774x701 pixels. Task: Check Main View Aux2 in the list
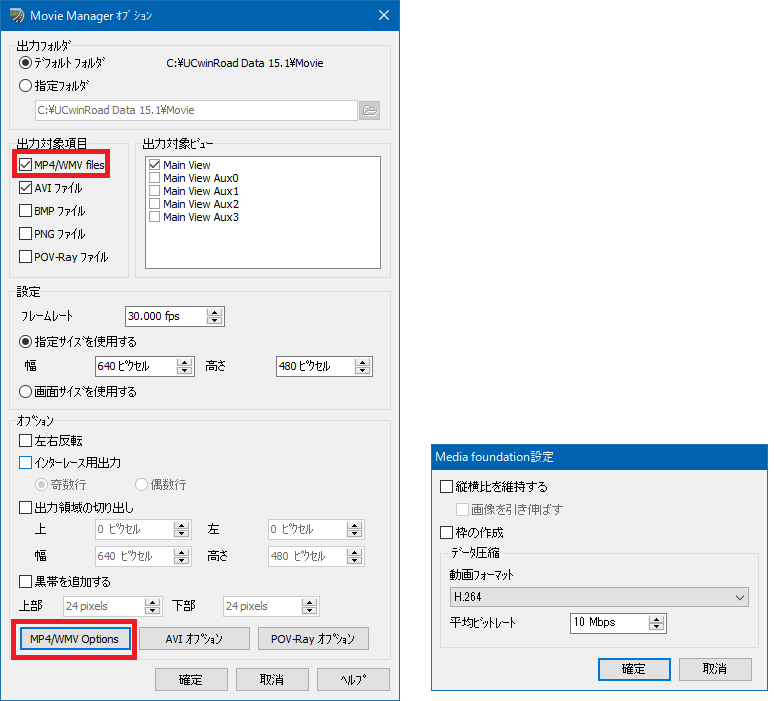pyautogui.click(x=155, y=204)
